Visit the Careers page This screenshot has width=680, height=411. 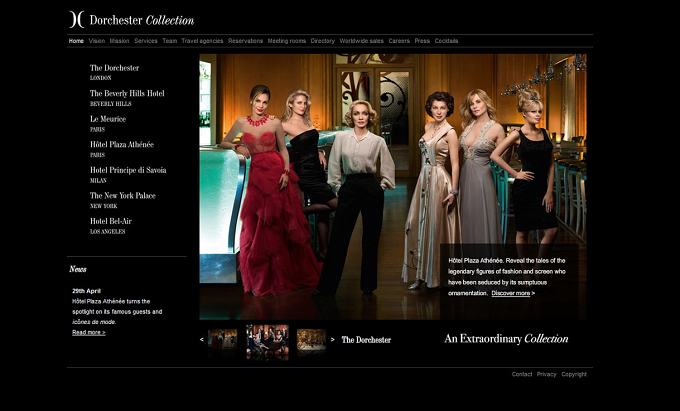coord(399,41)
